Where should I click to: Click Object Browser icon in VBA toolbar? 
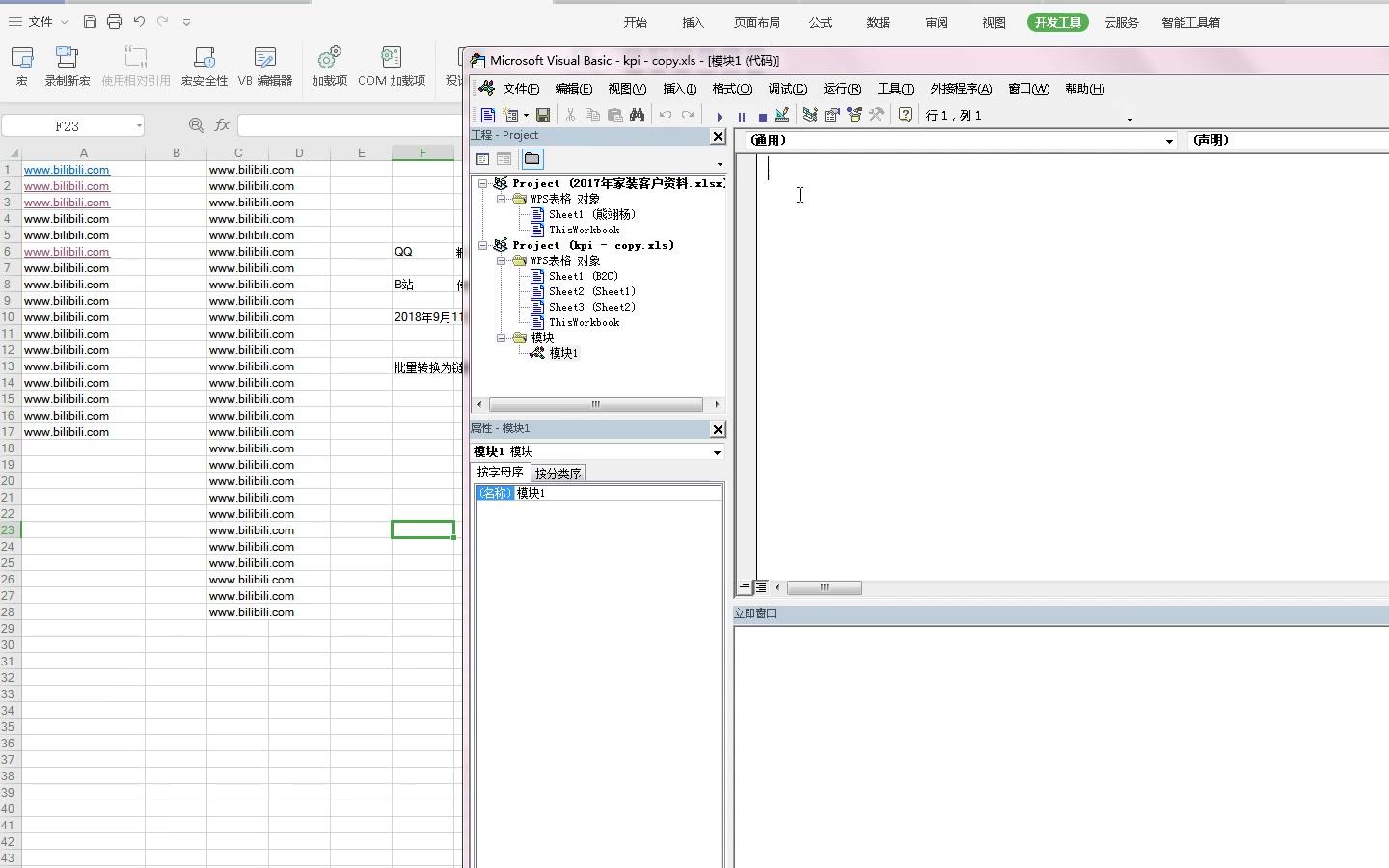[855, 115]
